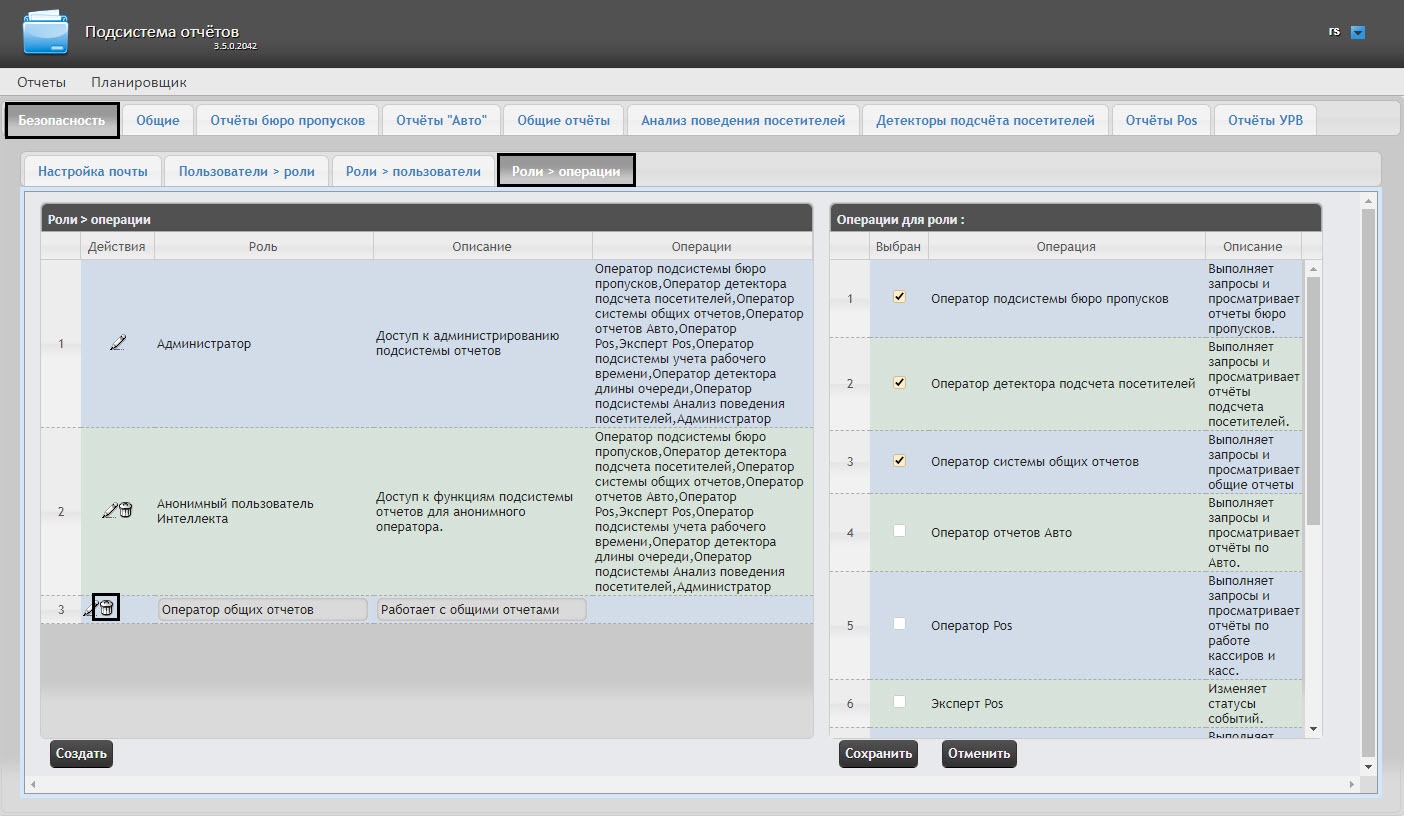Click the operations list scrollbar down arrow
This screenshot has height=816, width=1404.
pos(1313,729)
